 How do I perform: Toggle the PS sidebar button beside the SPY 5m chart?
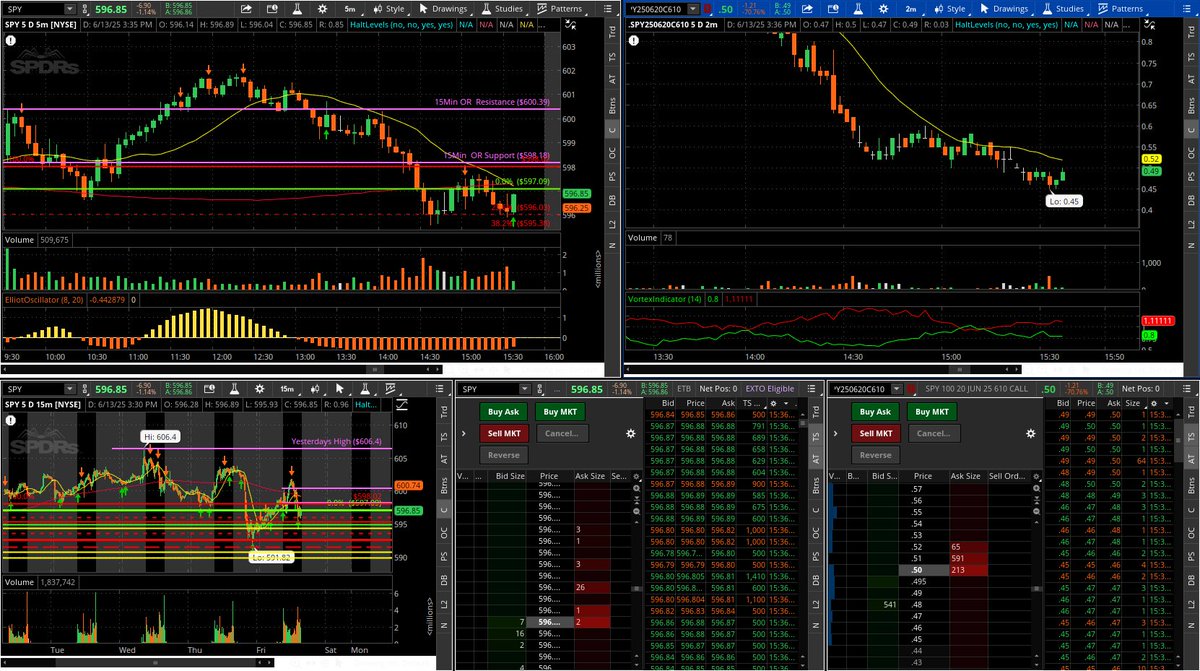coord(611,176)
